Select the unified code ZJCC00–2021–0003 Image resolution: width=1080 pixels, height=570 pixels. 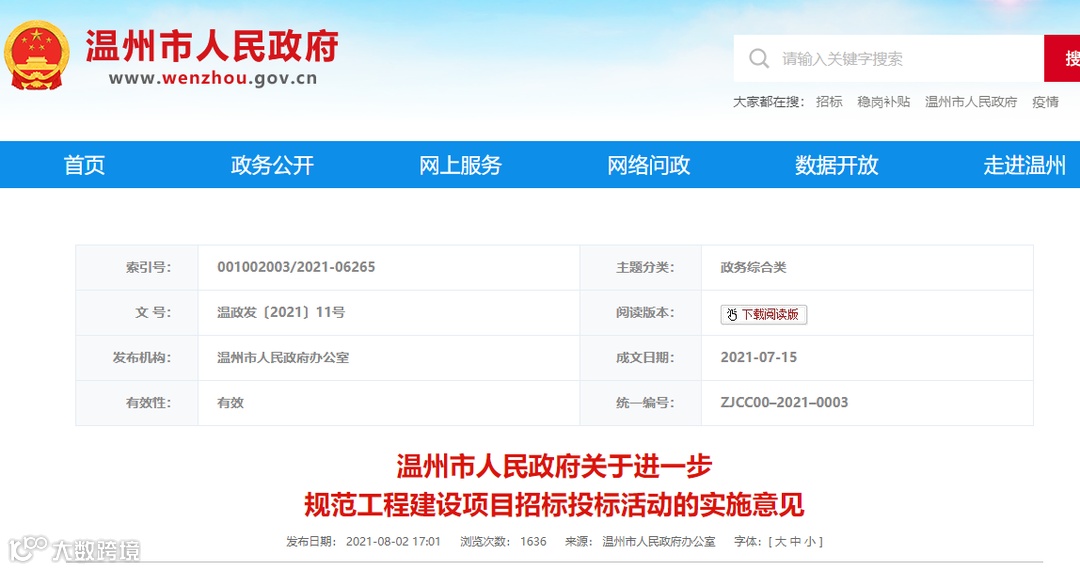click(x=784, y=403)
